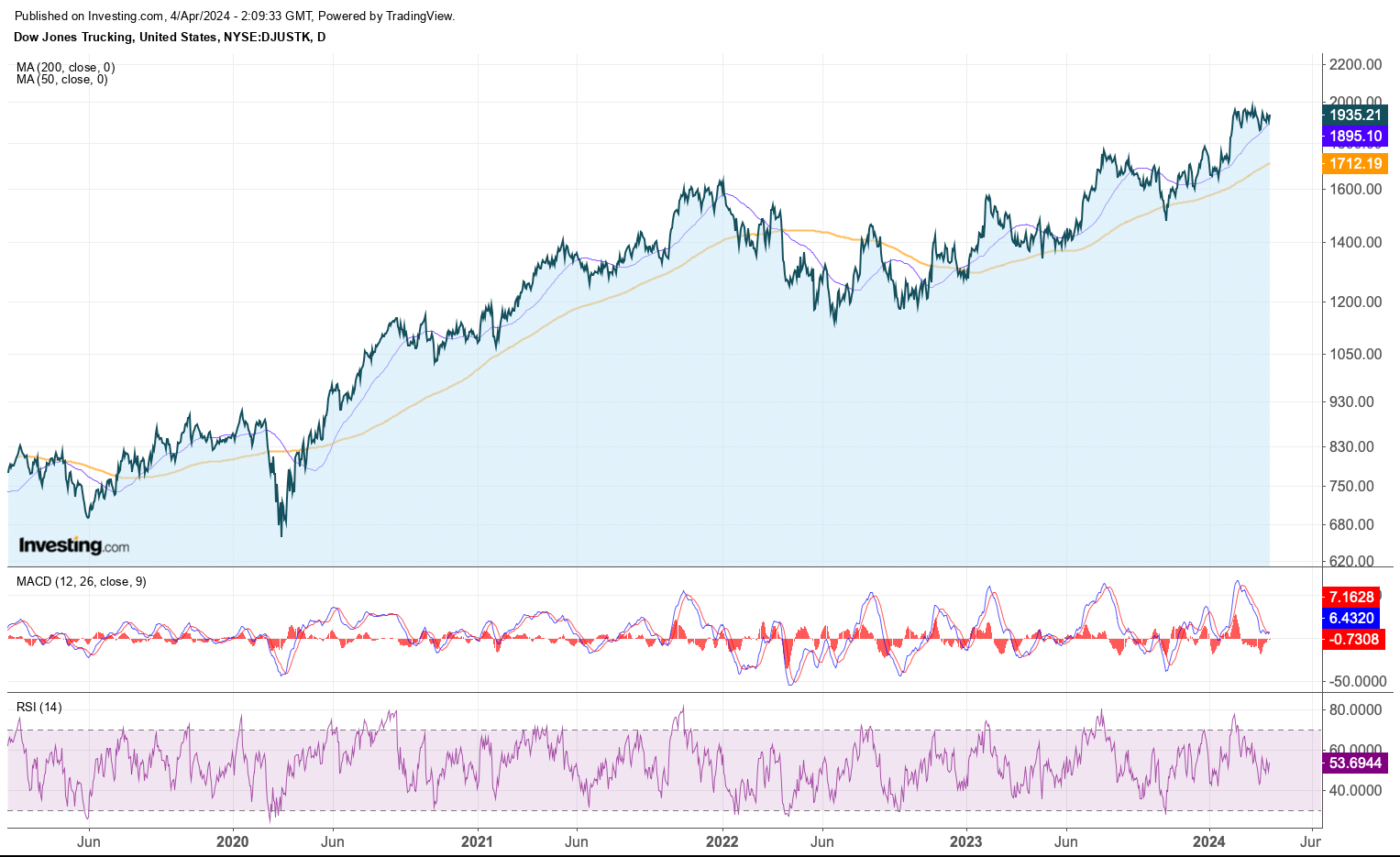This screenshot has height=857, width=1400.
Task: Select the MA (50, close, 0) indicator label
Action: click(61, 80)
